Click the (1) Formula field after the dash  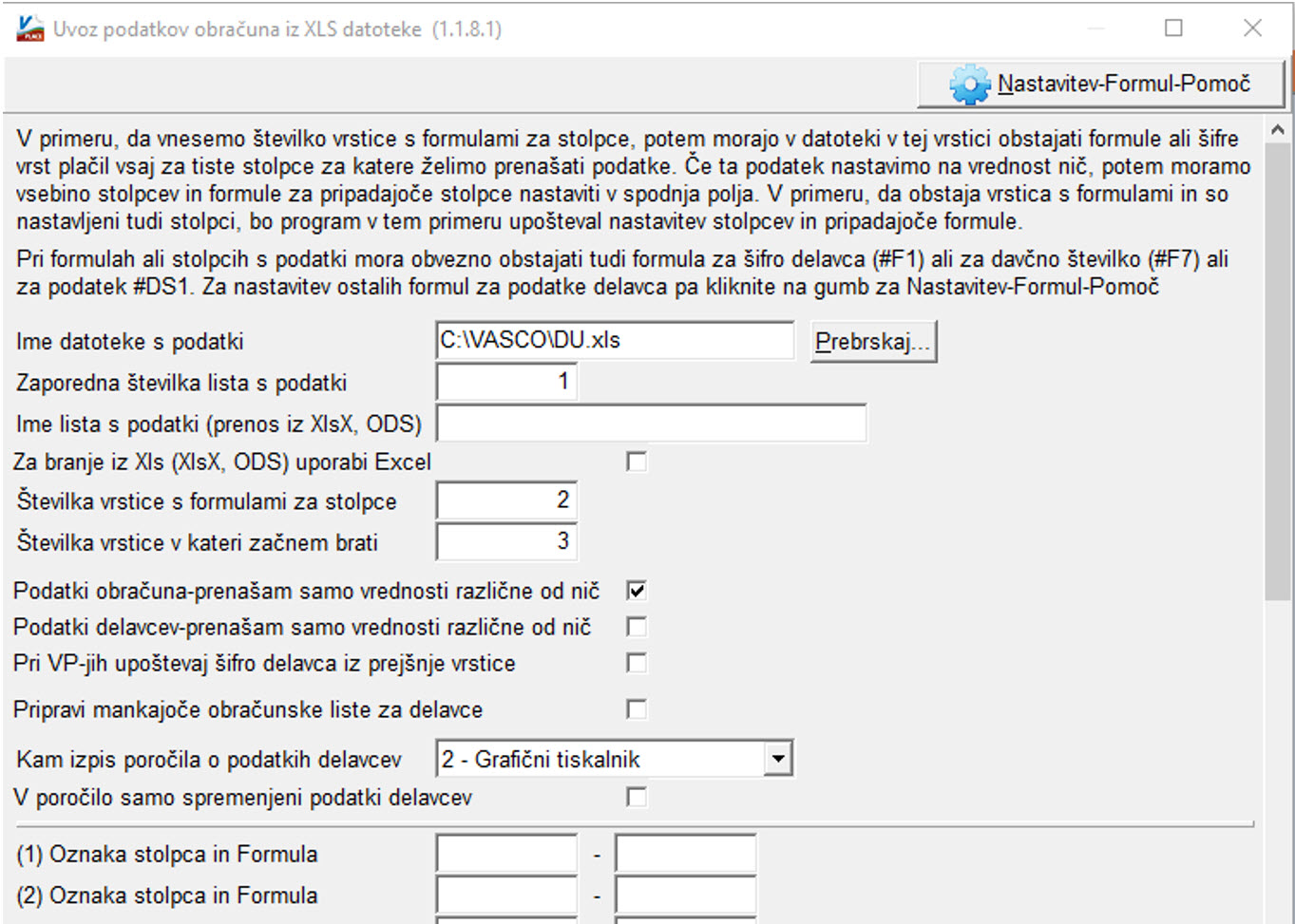click(x=685, y=854)
